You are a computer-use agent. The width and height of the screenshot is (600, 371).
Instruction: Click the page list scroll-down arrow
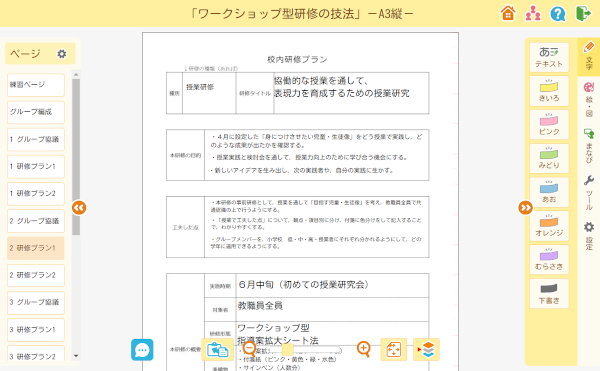(76, 356)
